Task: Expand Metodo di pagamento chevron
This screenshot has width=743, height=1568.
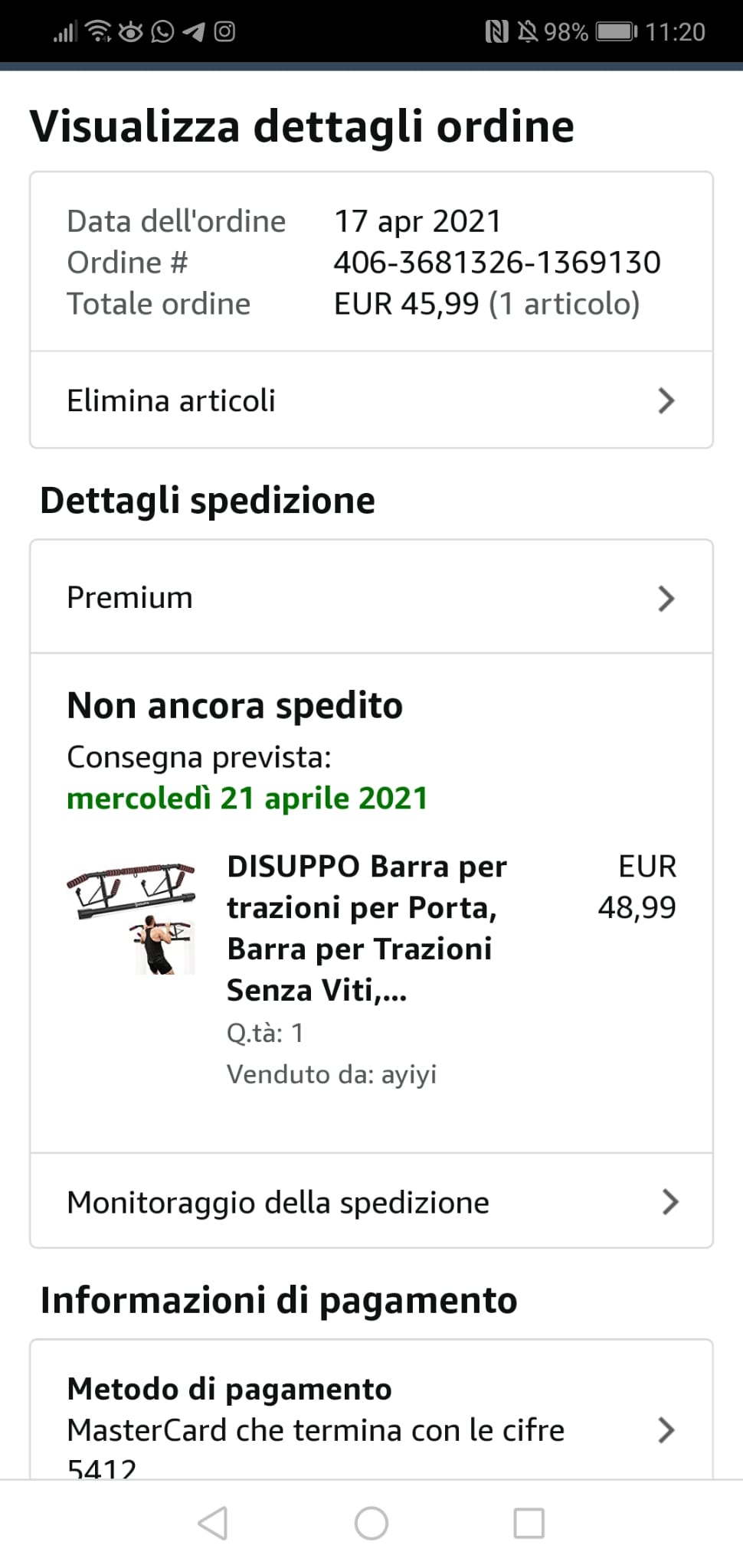Action: coord(666,1429)
